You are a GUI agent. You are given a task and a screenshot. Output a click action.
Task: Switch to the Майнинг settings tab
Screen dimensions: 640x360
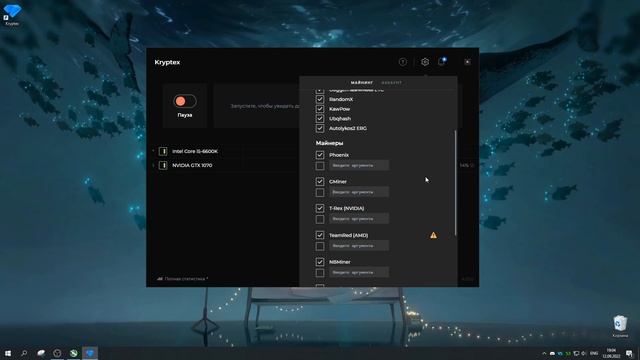(x=362, y=83)
